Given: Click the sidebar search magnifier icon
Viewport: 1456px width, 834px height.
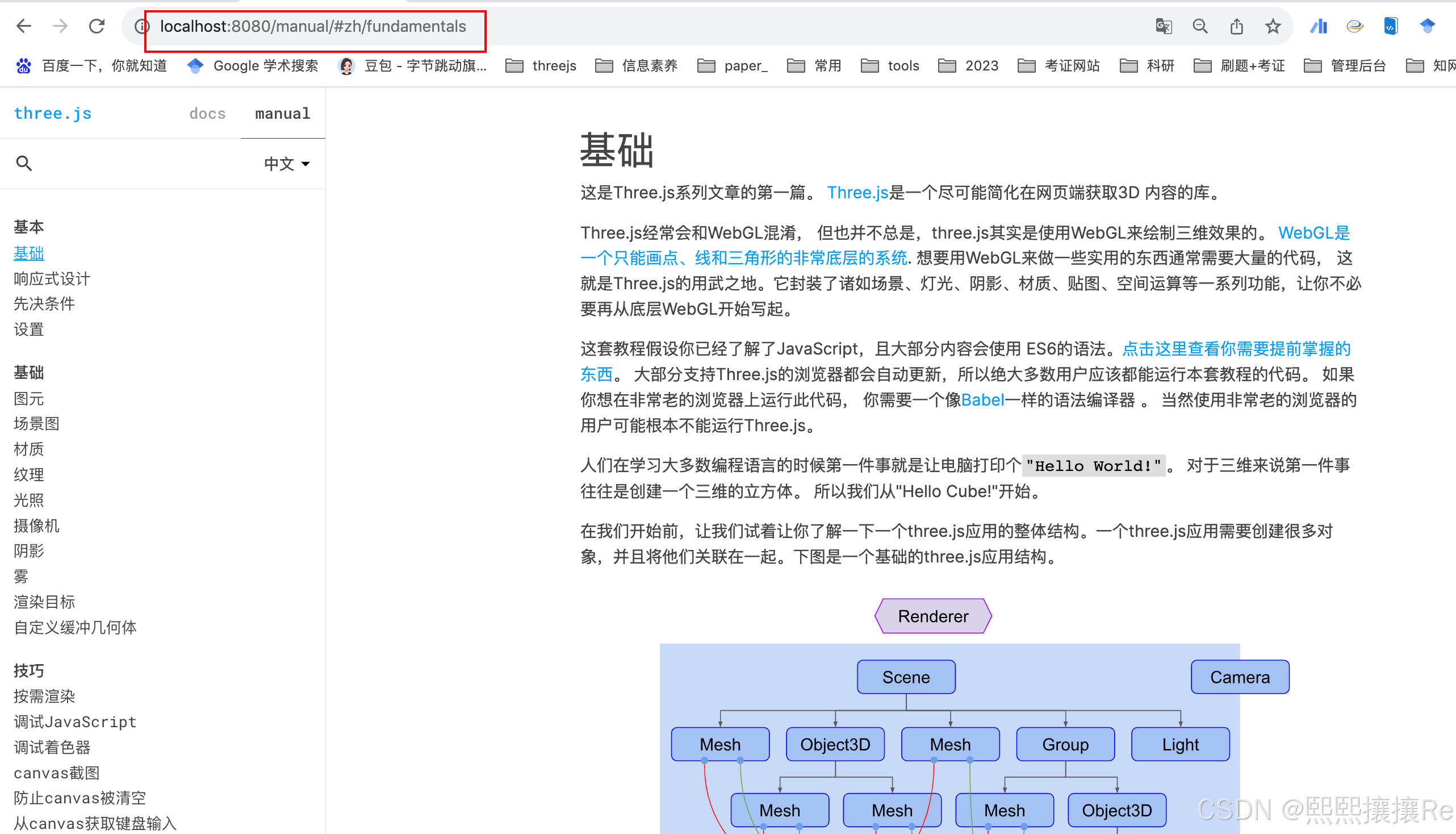Looking at the screenshot, I should 24,164.
